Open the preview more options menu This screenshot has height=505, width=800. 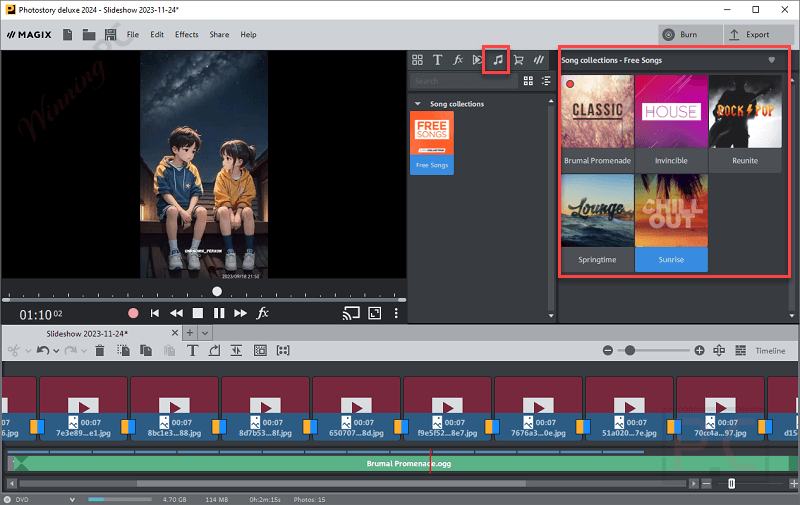(x=396, y=313)
